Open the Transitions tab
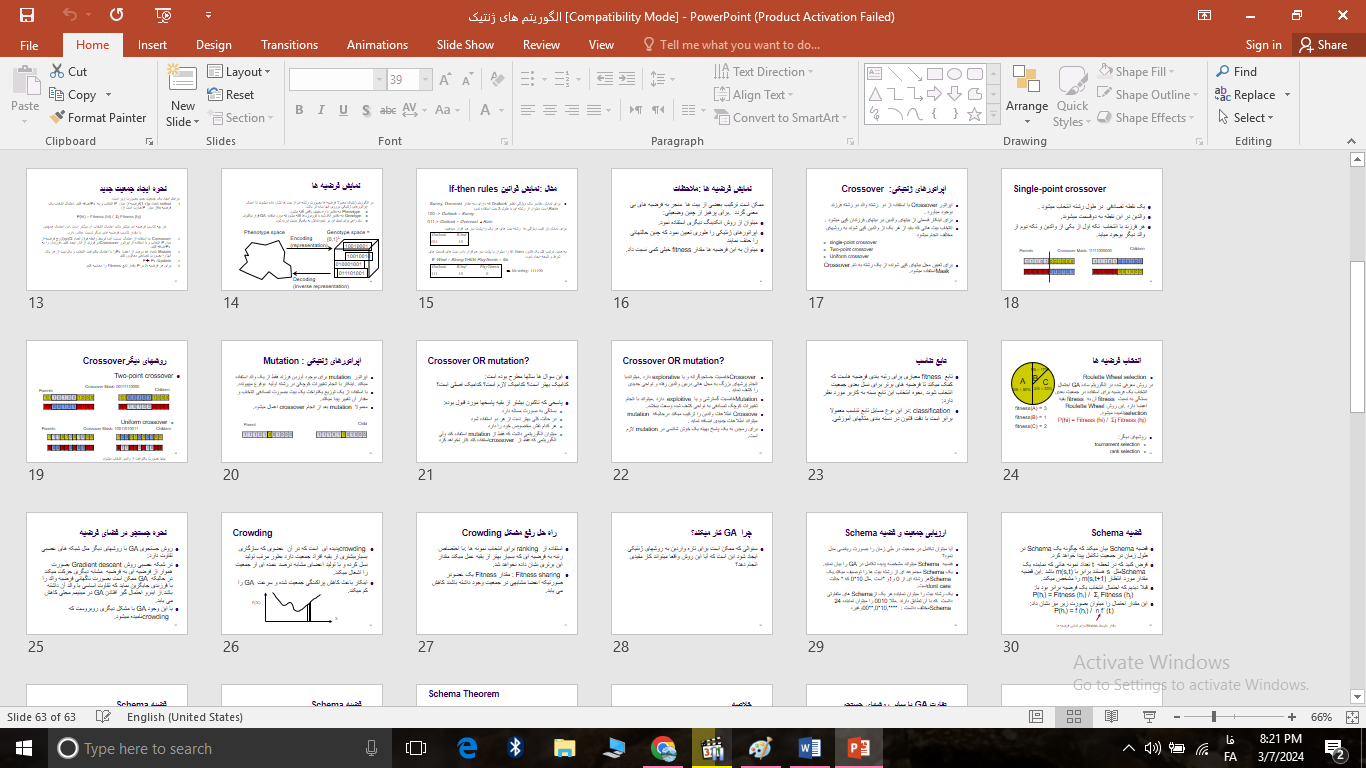Image resolution: width=1366 pixels, height=768 pixels. point(289,45)
